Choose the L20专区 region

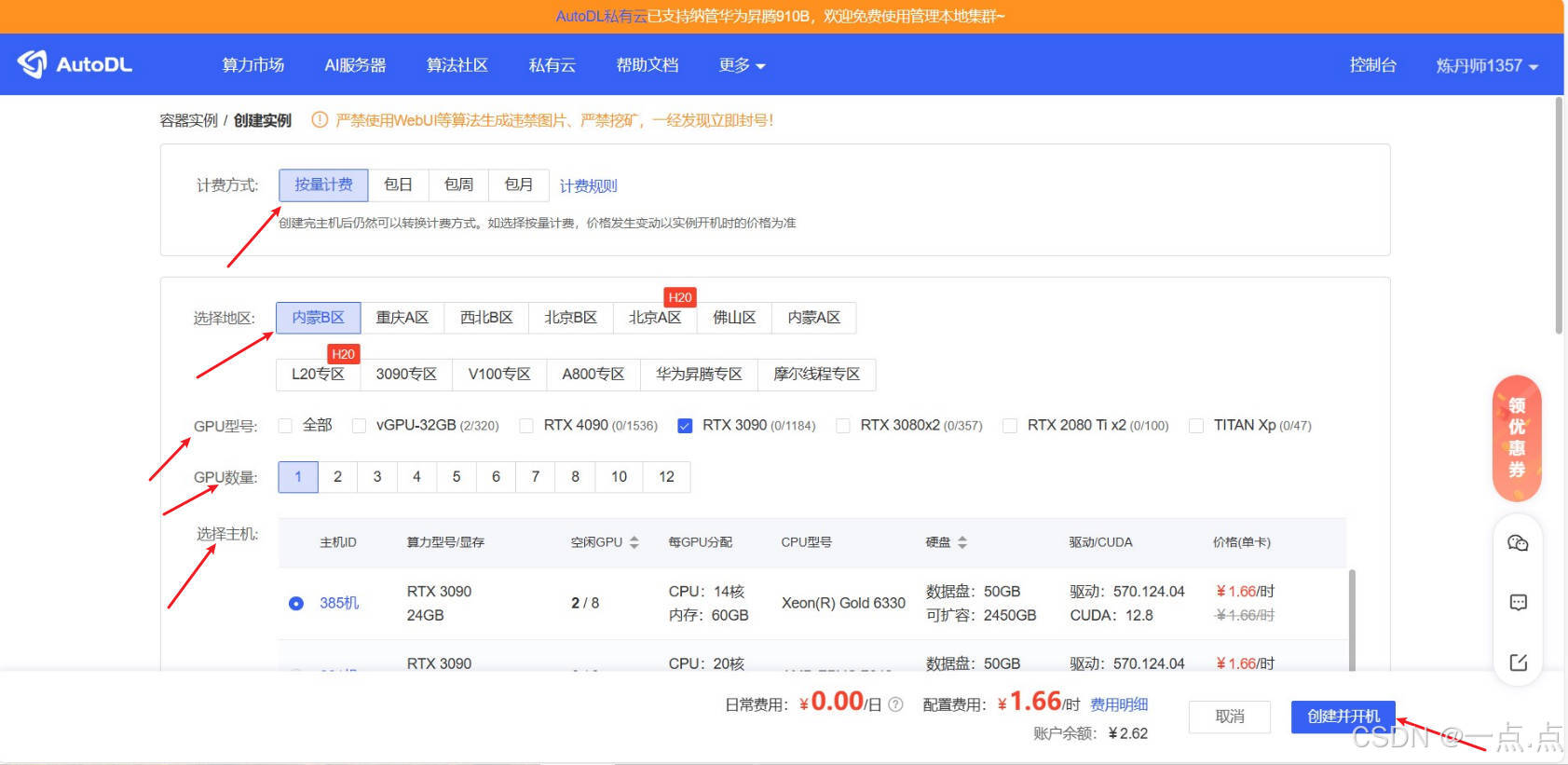pyautogui.click(x=319, y=375)
